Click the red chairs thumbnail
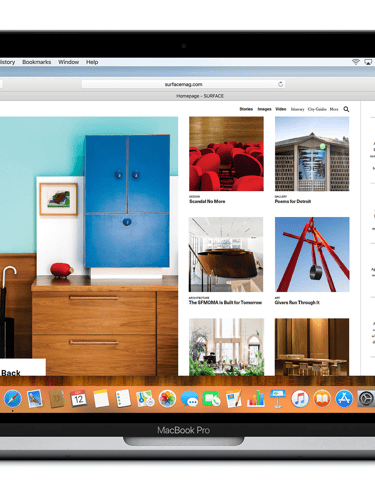This screenshot has height=503, width=375. pyautogui.click(x=226, y=154)
